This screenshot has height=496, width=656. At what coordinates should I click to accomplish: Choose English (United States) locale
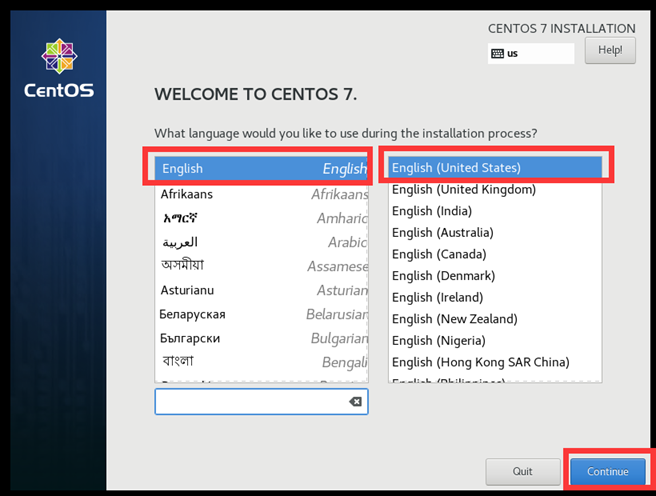point(495,168)
